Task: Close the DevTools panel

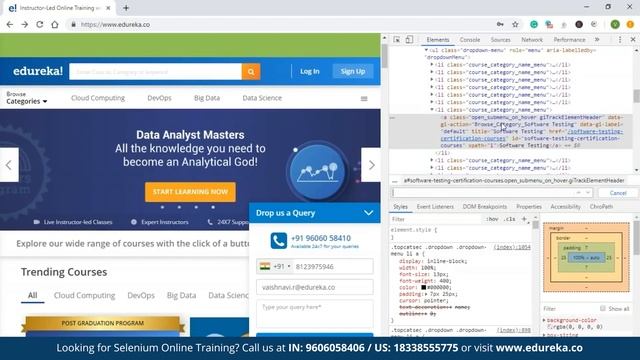Action: coord(633,40)
